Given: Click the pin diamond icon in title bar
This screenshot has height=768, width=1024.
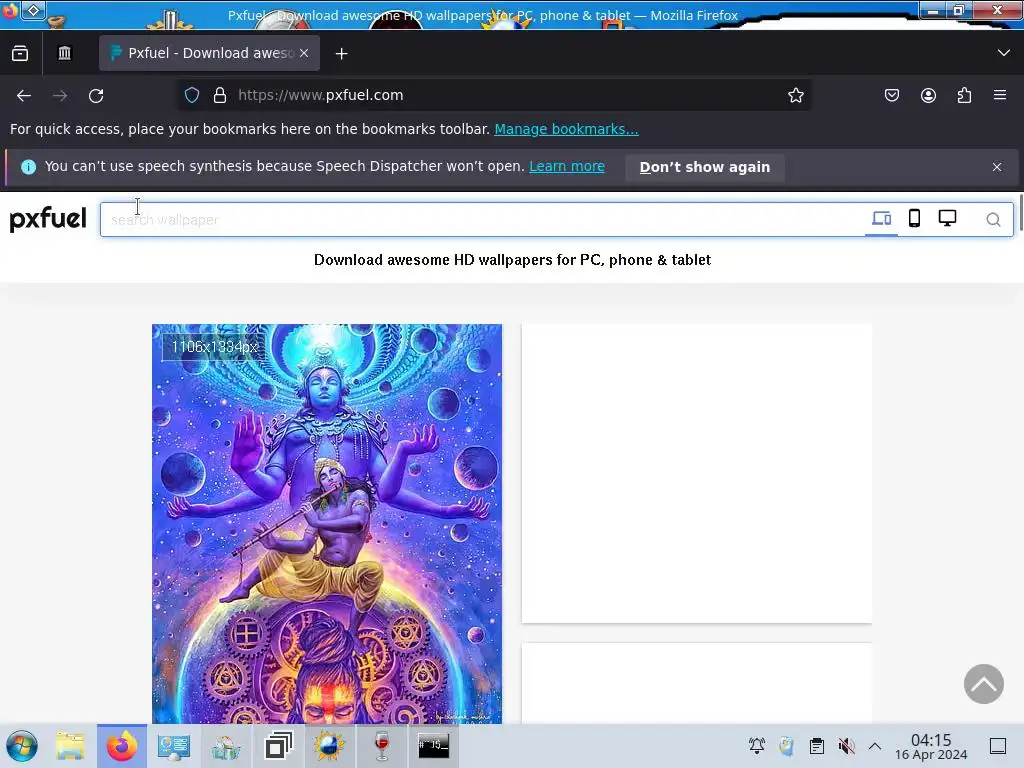Looking at the screenshot, I should pyautogui.click(x=33, y=10).
